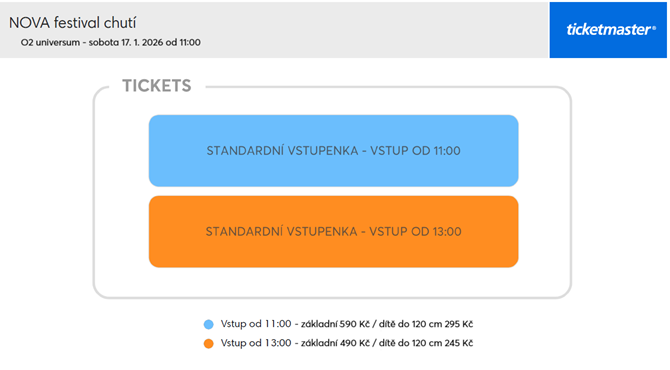Click the gray event header bar
This screenshot has width=670, height=370.
tap(274, 30)
